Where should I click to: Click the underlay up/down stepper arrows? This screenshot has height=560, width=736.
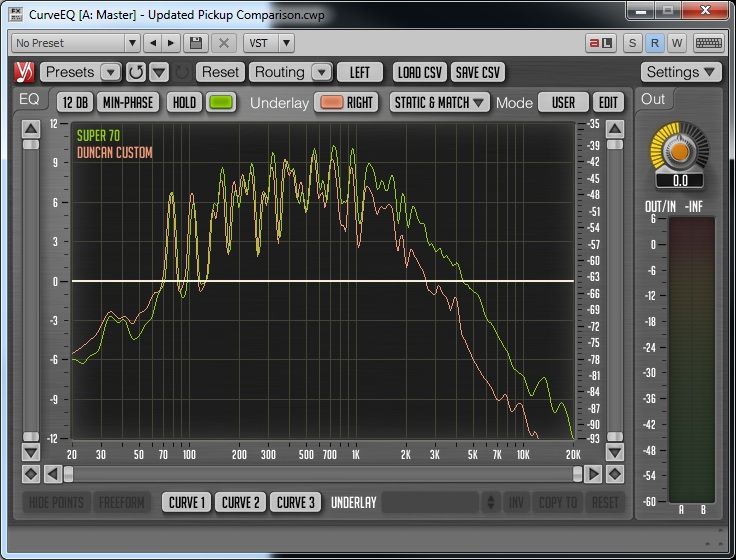[491, 503]
